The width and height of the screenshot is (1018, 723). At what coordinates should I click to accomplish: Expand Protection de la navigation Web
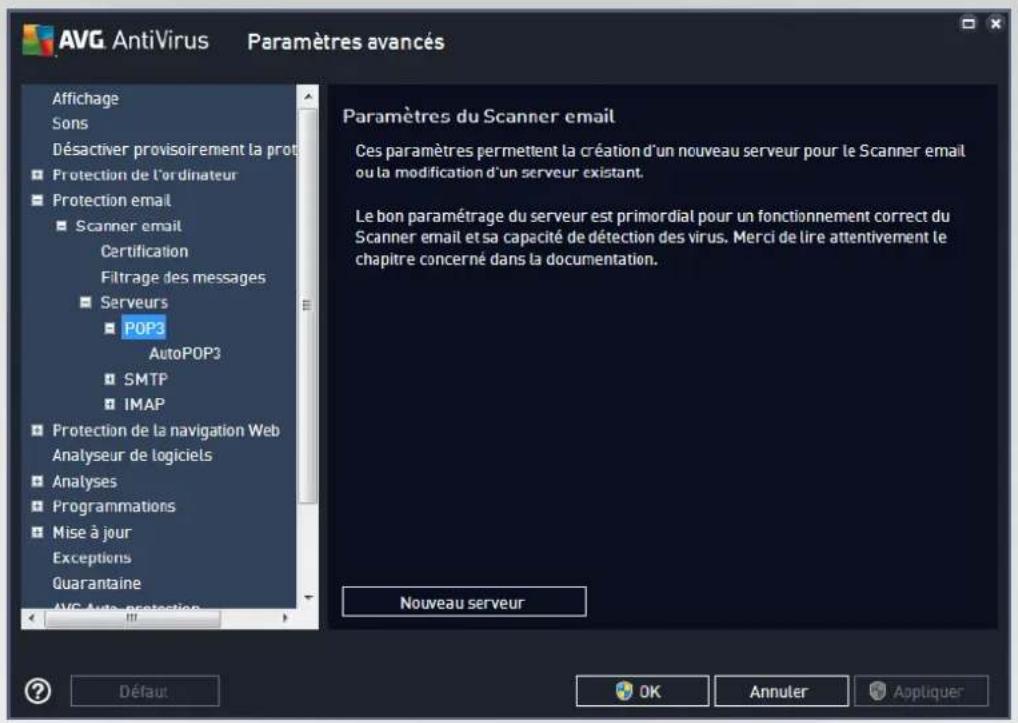(x=38, y=430)
